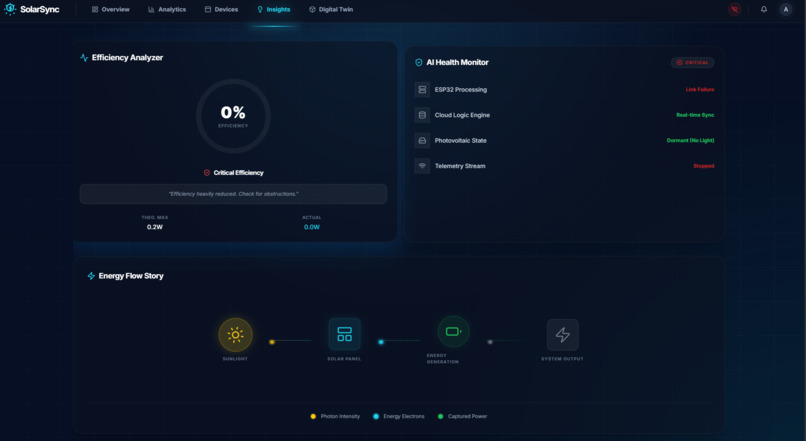806x441 pixels.
Task: Open the user avatar A menu
Action: coord(785,9)
